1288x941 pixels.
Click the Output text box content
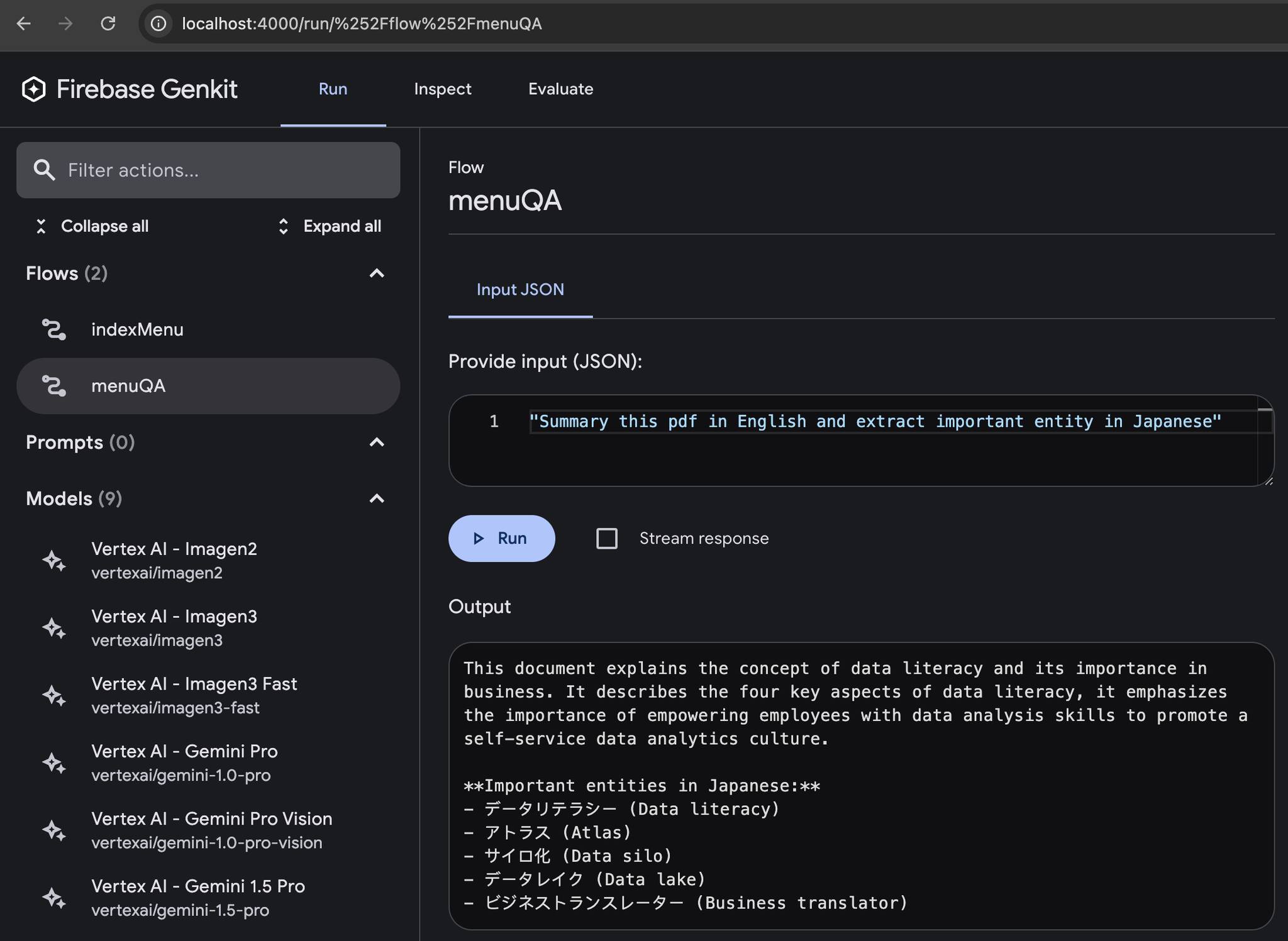click(861, 786)
